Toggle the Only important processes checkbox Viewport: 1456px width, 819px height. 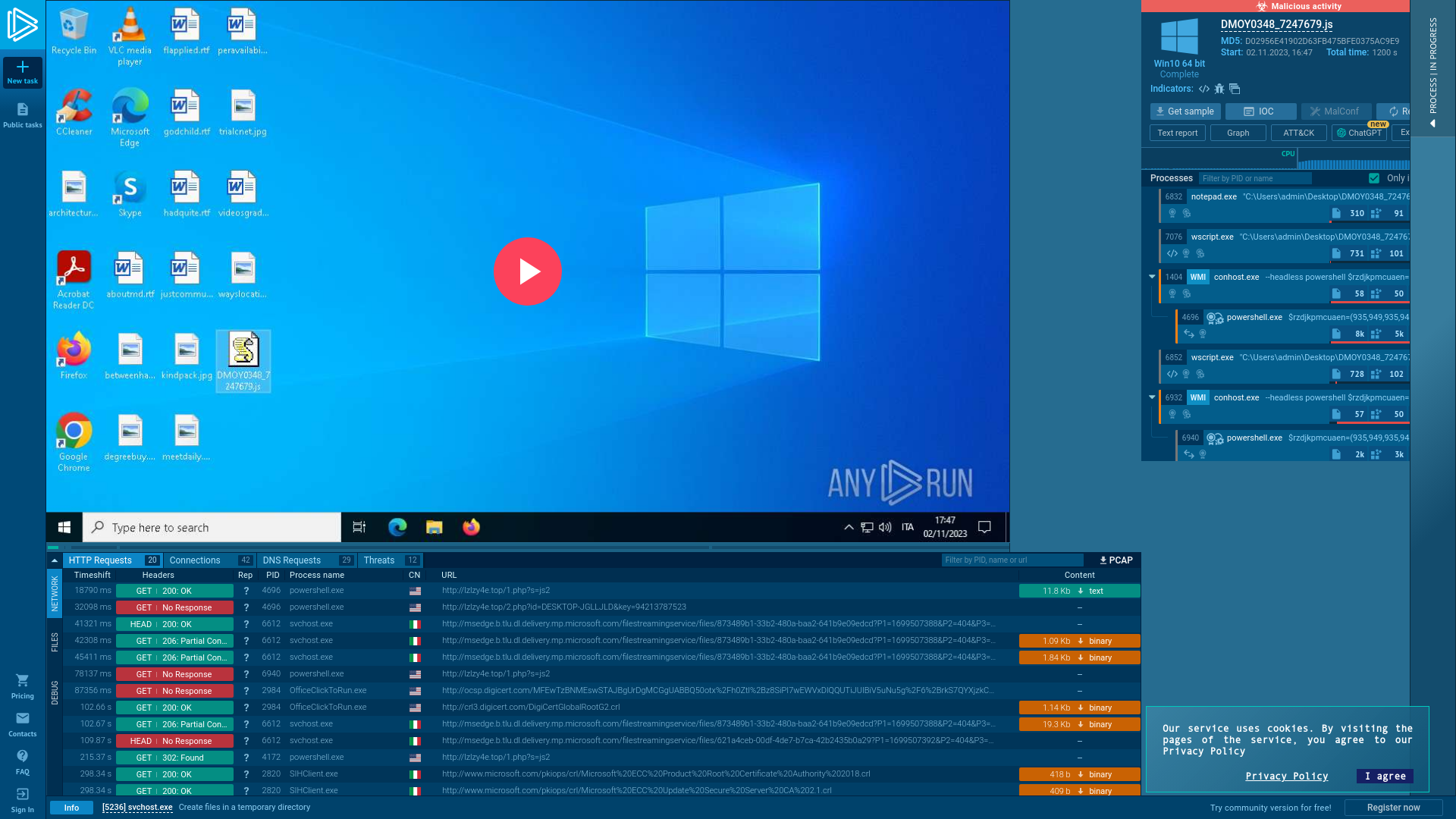pyautogui.click(x=1375, y=178)
